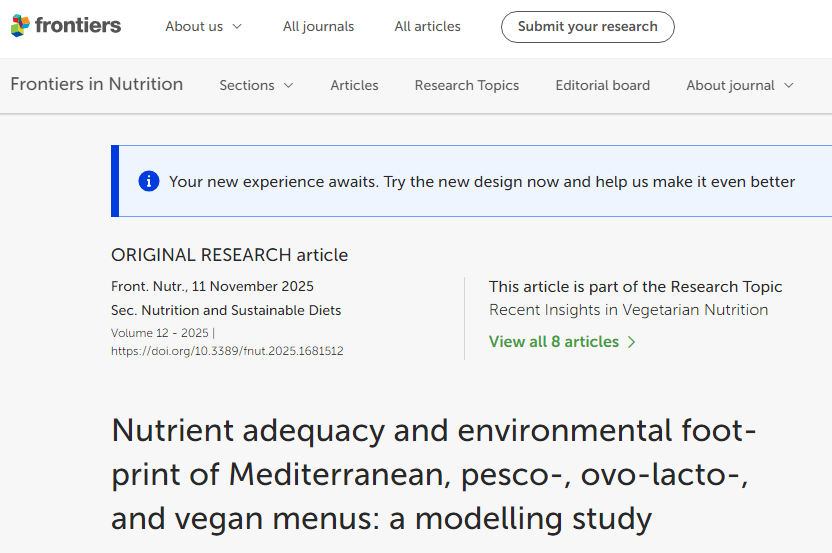Click the blue info icon in the banner
Image resolution: width=832 pixels, height=553 pixels.
[x=148, y=181]
